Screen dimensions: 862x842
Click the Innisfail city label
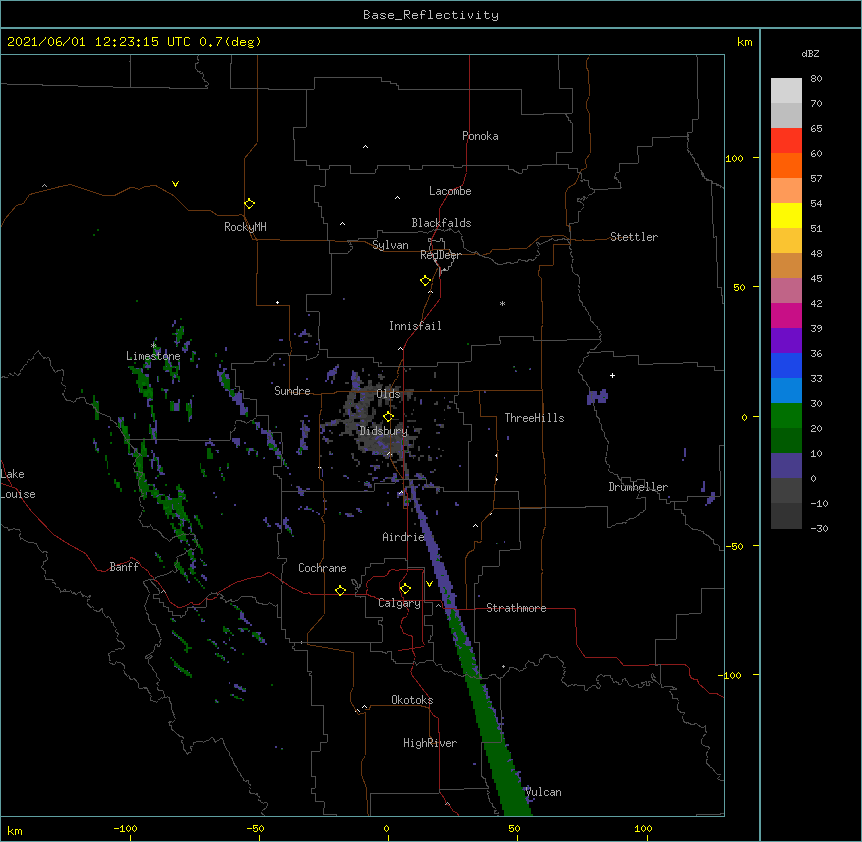(x=415, y=326)
